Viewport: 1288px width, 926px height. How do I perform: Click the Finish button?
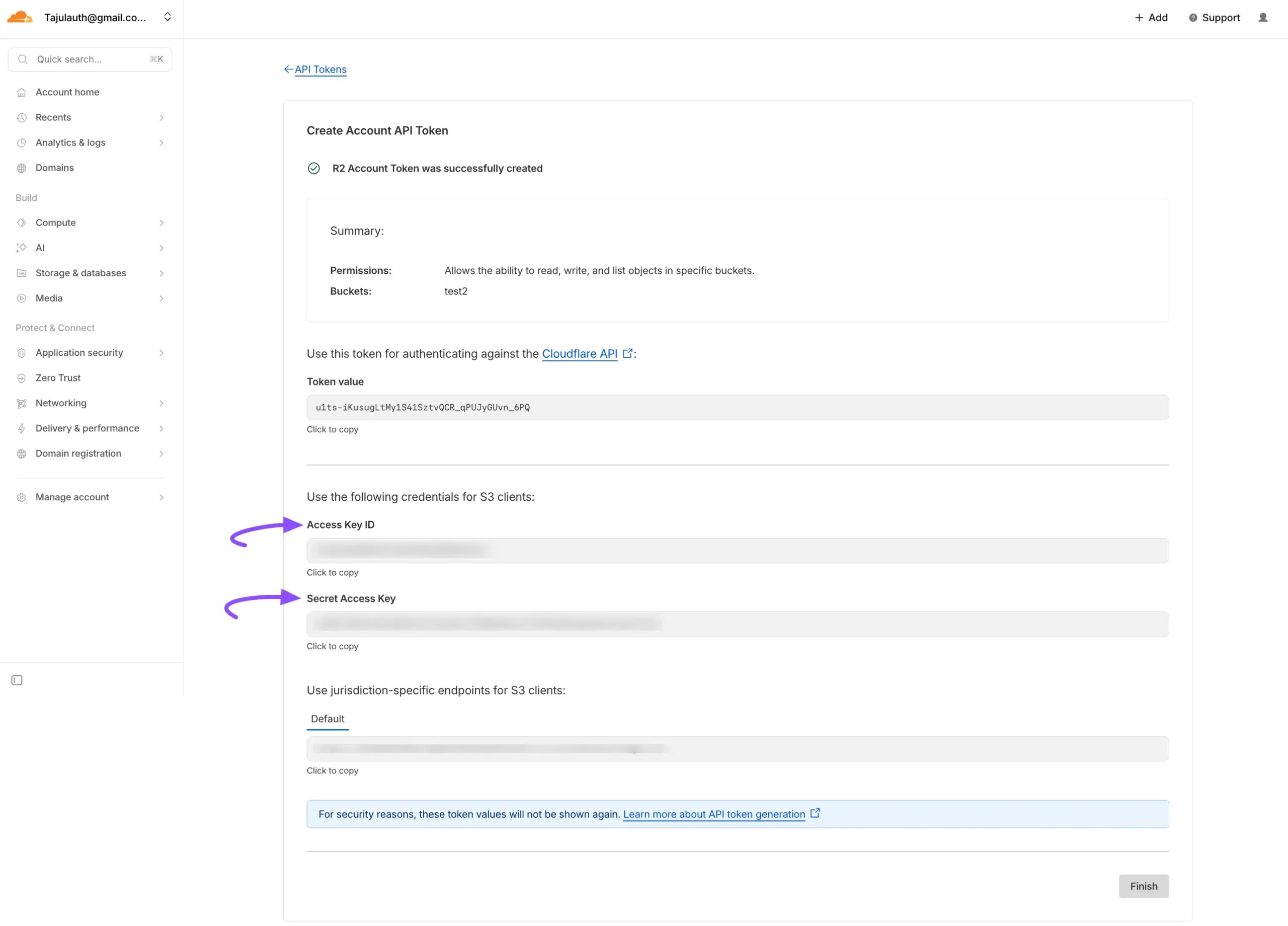pyautogui.click(x=1143, y=886)
